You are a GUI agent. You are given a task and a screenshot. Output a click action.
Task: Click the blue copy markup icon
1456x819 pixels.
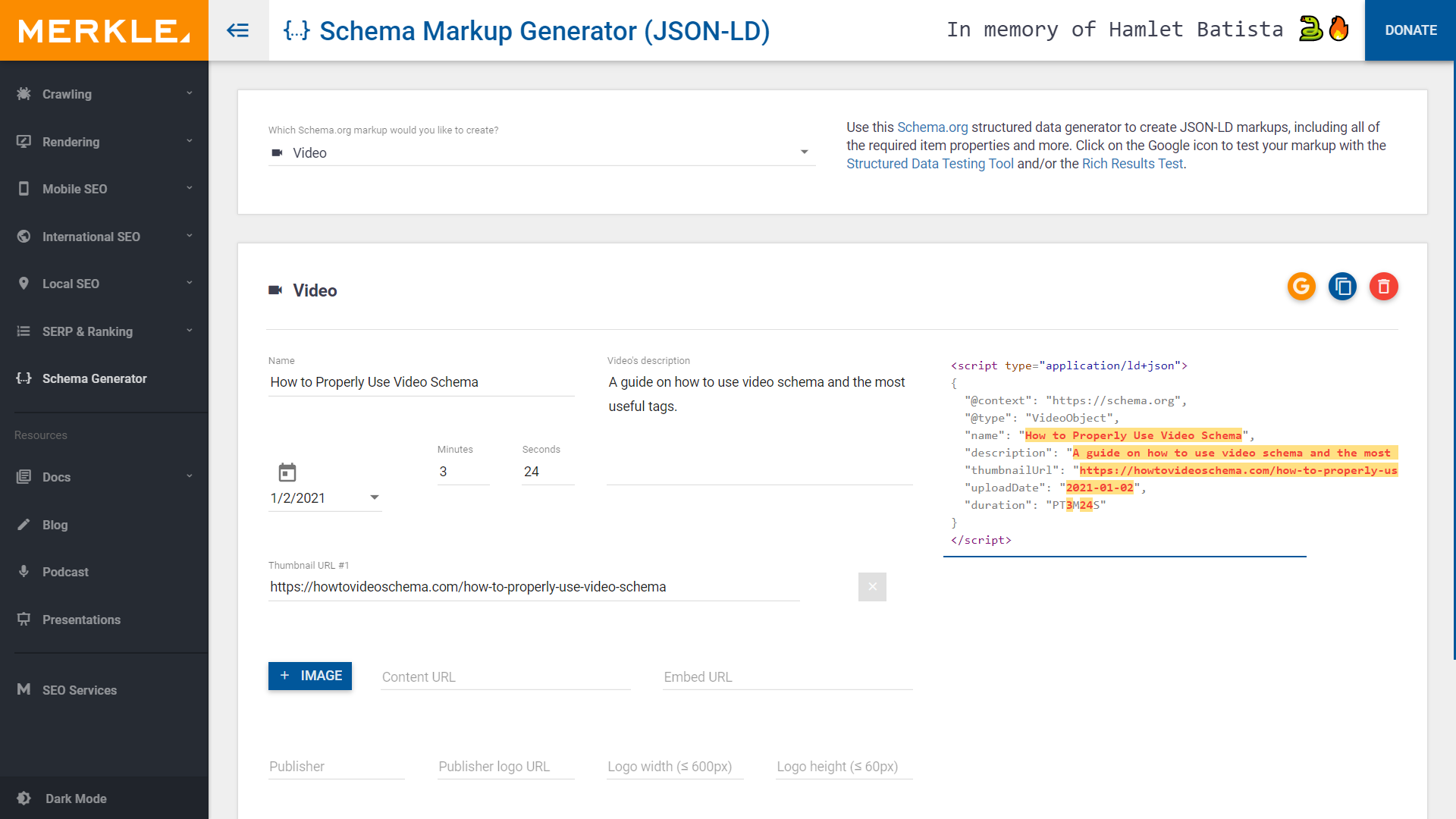click(1342, 287)
